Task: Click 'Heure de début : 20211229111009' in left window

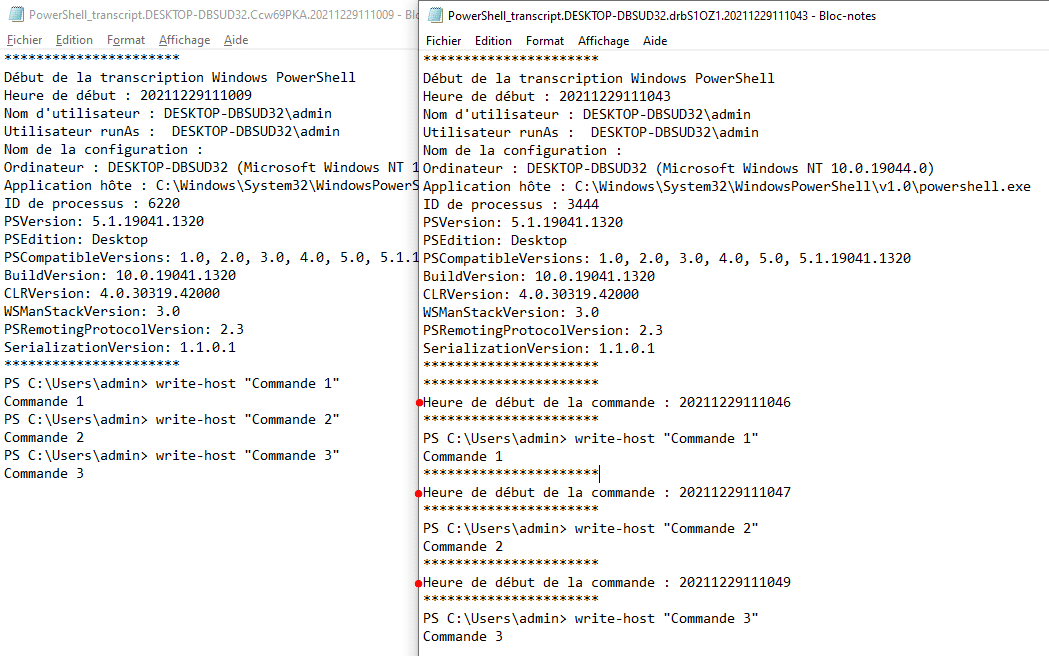Action: [128, 96]
